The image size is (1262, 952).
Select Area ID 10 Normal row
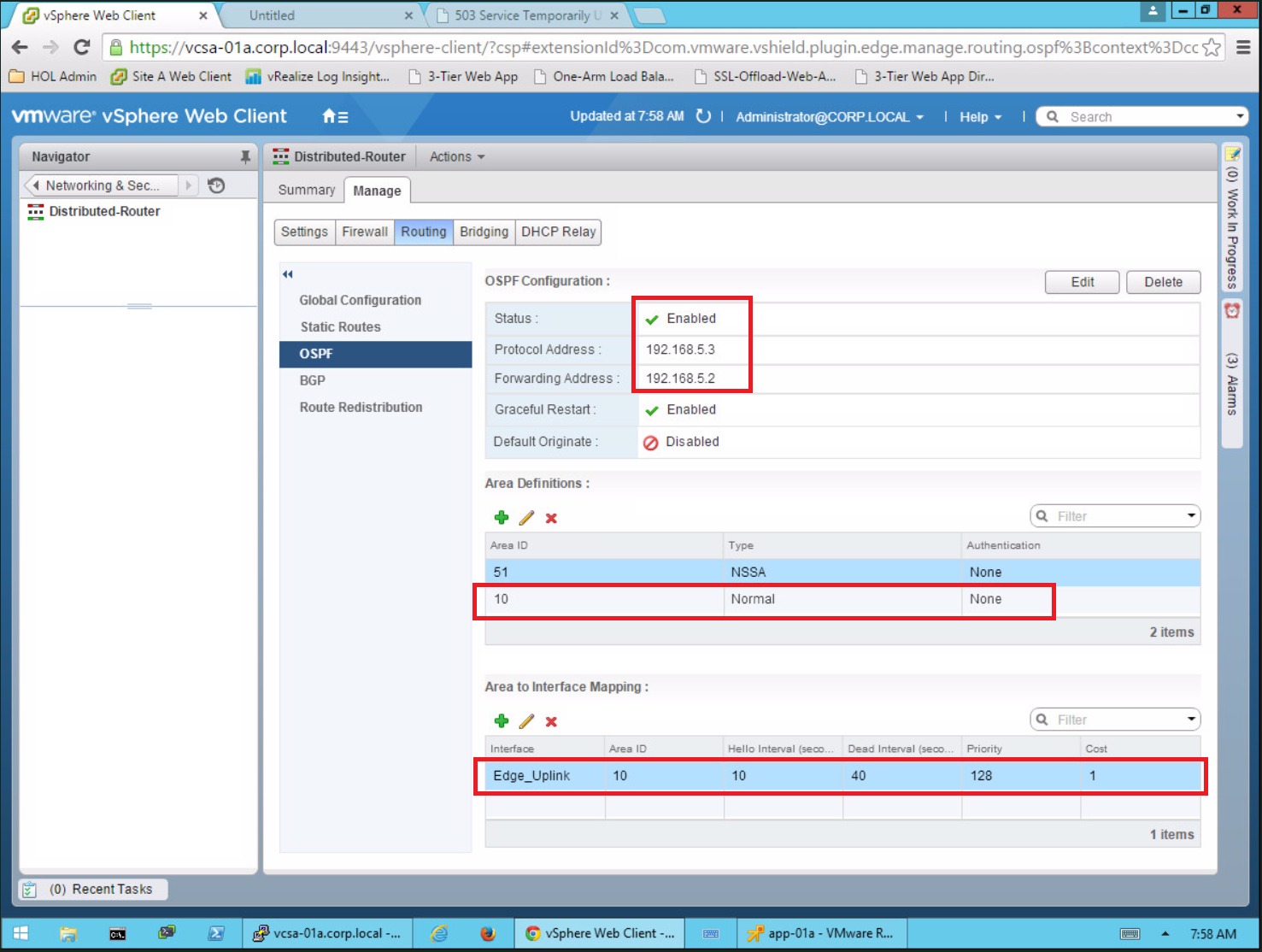pos(842,599)
